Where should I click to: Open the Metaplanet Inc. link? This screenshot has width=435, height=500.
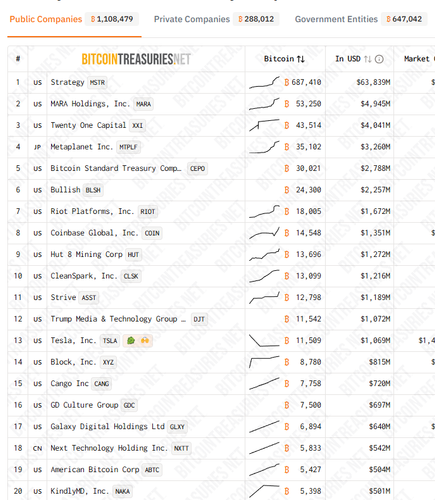(82, 147)
